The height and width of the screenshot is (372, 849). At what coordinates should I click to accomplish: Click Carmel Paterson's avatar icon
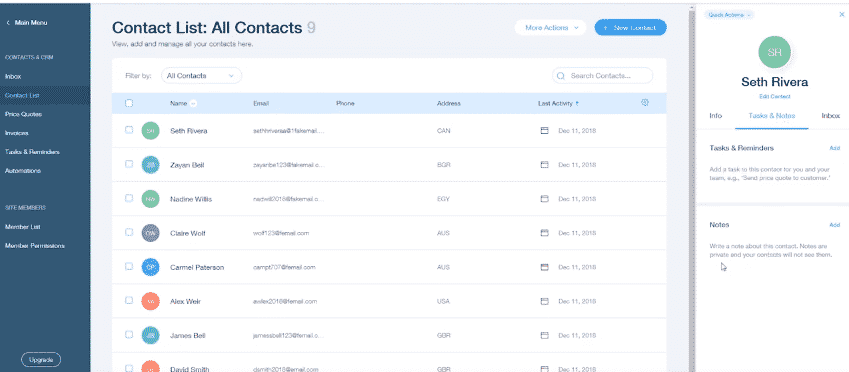[x=151, y=267]
